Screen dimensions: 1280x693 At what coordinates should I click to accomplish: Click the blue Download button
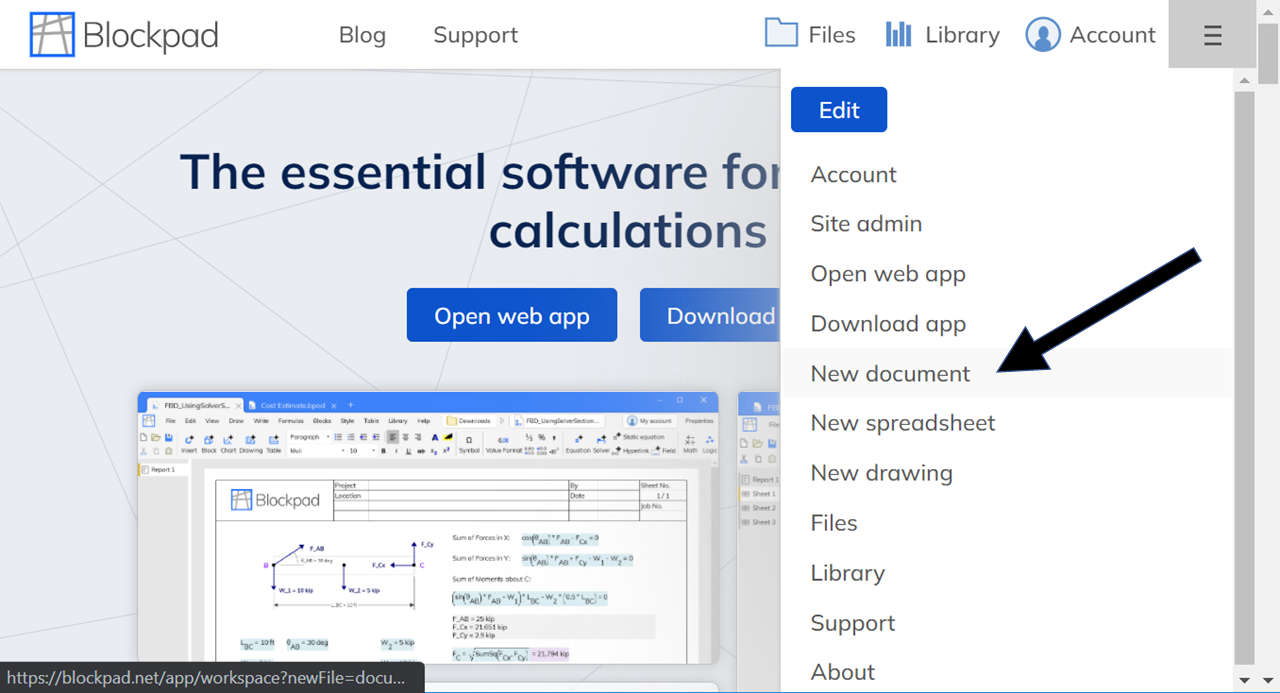pyautogui.click(x=710, y=316)
